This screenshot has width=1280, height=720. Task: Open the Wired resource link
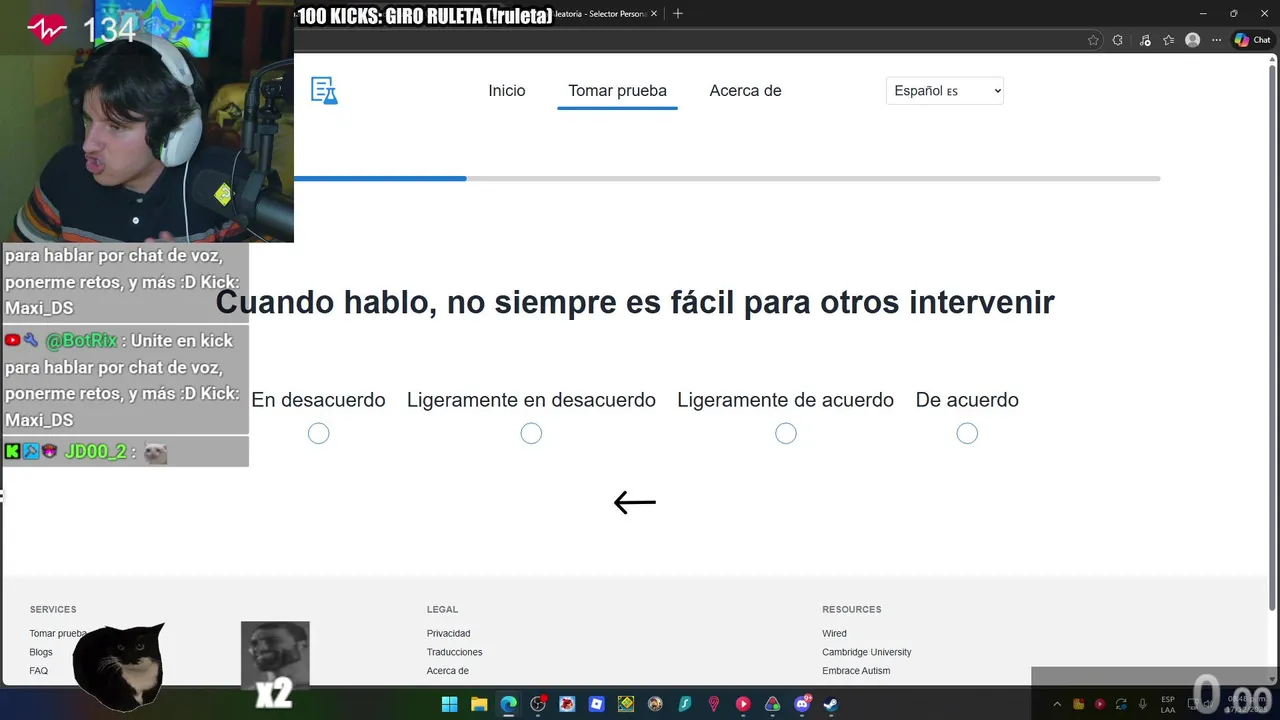pyautogui.click(x=834, y=633)
